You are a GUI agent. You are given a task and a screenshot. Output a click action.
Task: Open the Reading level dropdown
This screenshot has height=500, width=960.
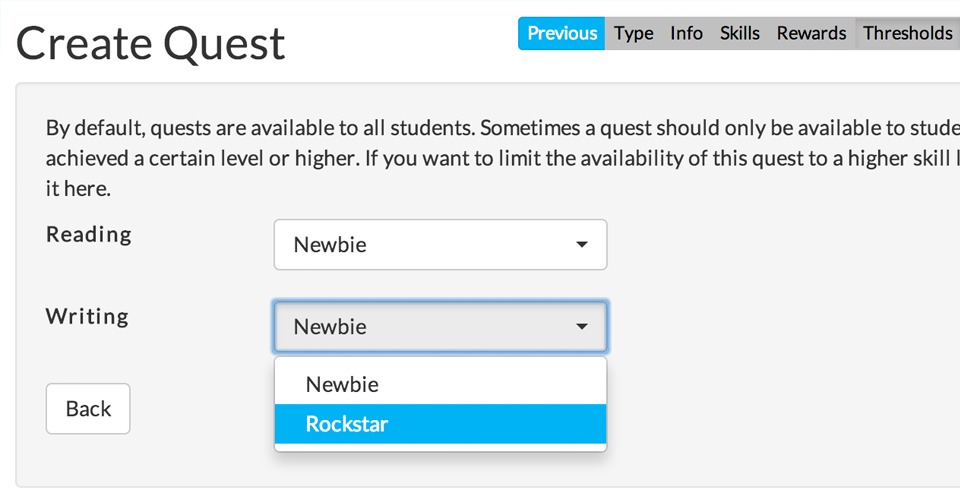tap(440, 245)
